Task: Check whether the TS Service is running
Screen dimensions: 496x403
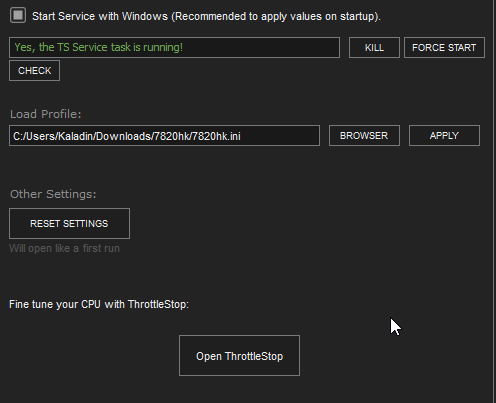Action: click(x=34, y=71)
